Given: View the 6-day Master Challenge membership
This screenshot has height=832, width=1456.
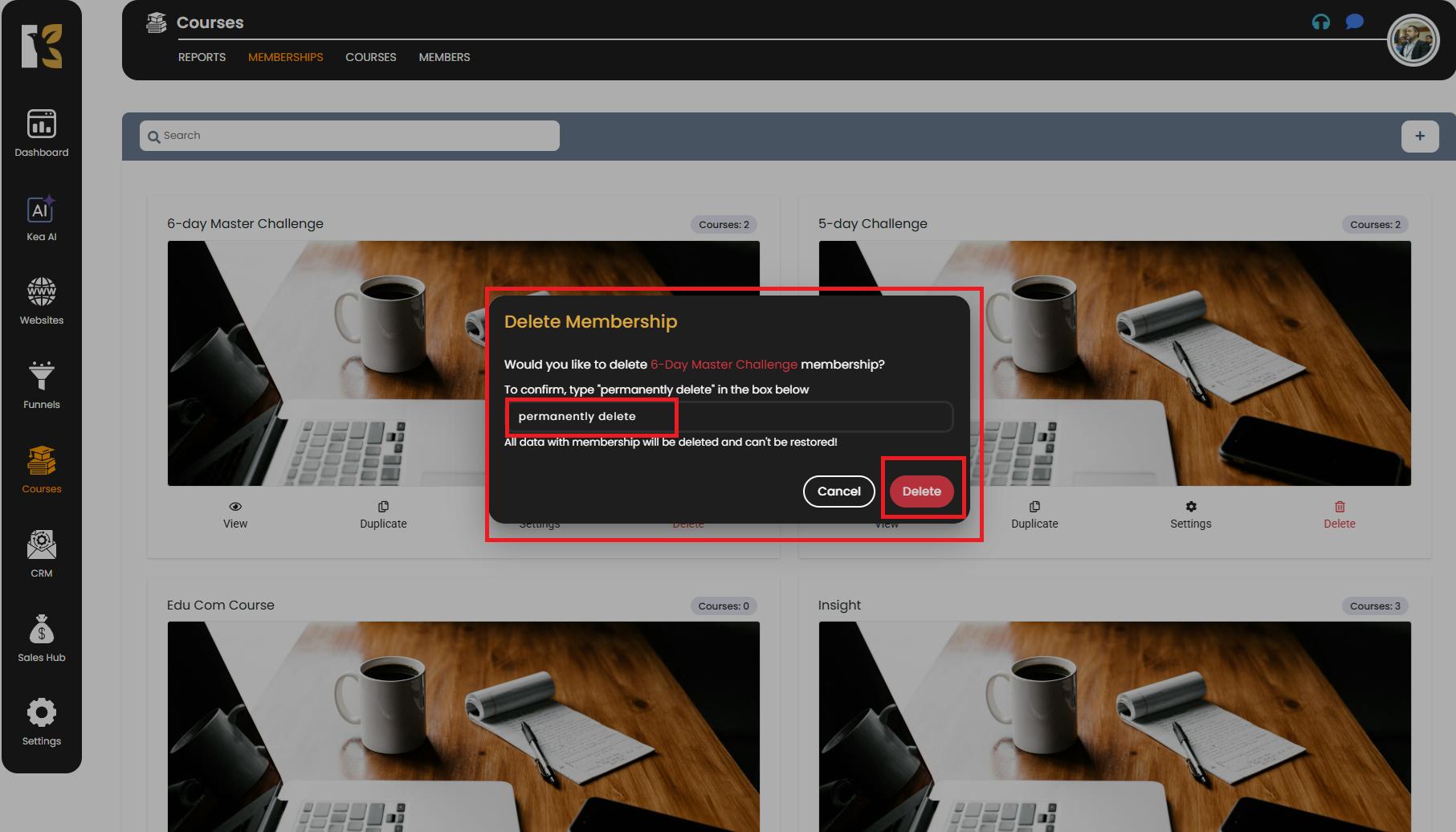Looking at the screenshot, I should point(235,515).
